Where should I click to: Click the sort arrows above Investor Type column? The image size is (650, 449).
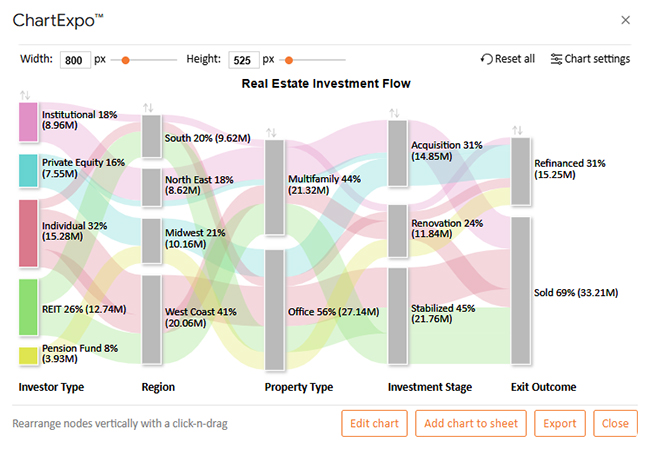26,95
